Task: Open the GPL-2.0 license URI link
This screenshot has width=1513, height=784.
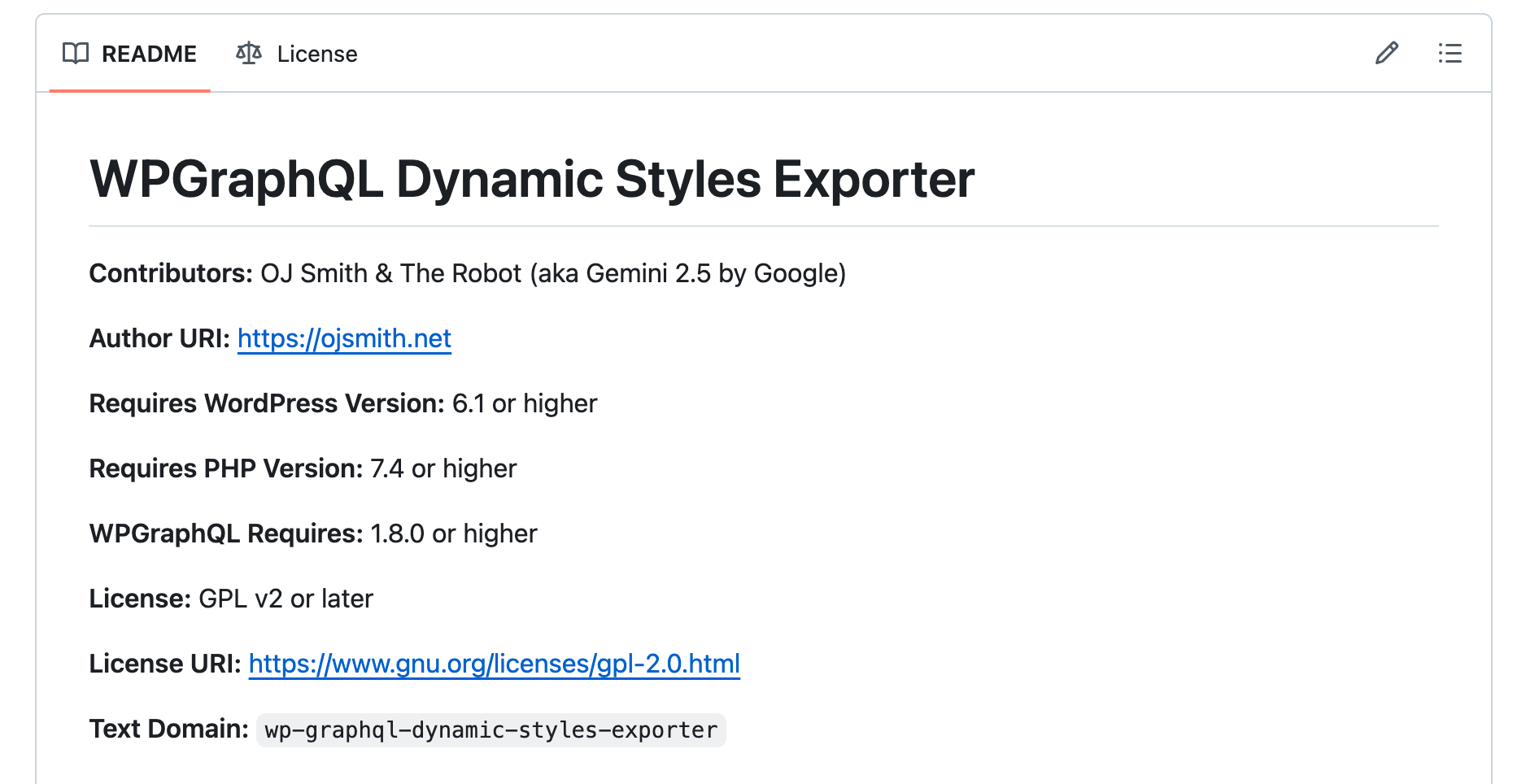Action: click(x=493, y=664)
